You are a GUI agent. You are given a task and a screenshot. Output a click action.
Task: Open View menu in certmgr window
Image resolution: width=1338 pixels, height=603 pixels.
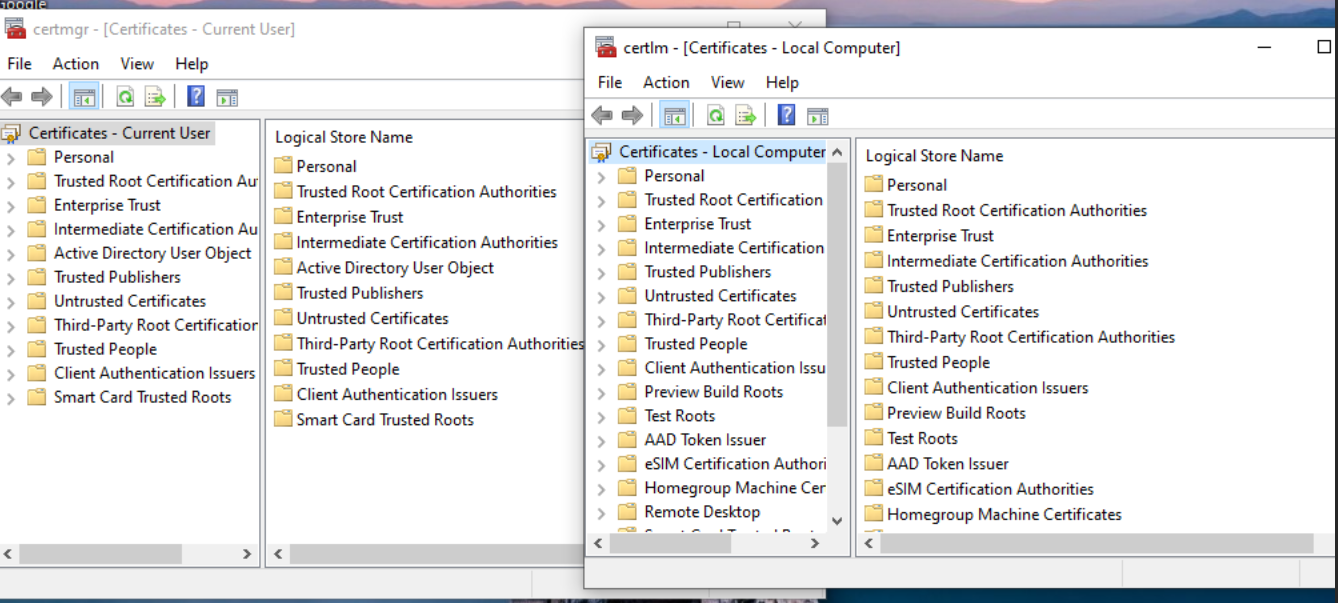[137, 64]
